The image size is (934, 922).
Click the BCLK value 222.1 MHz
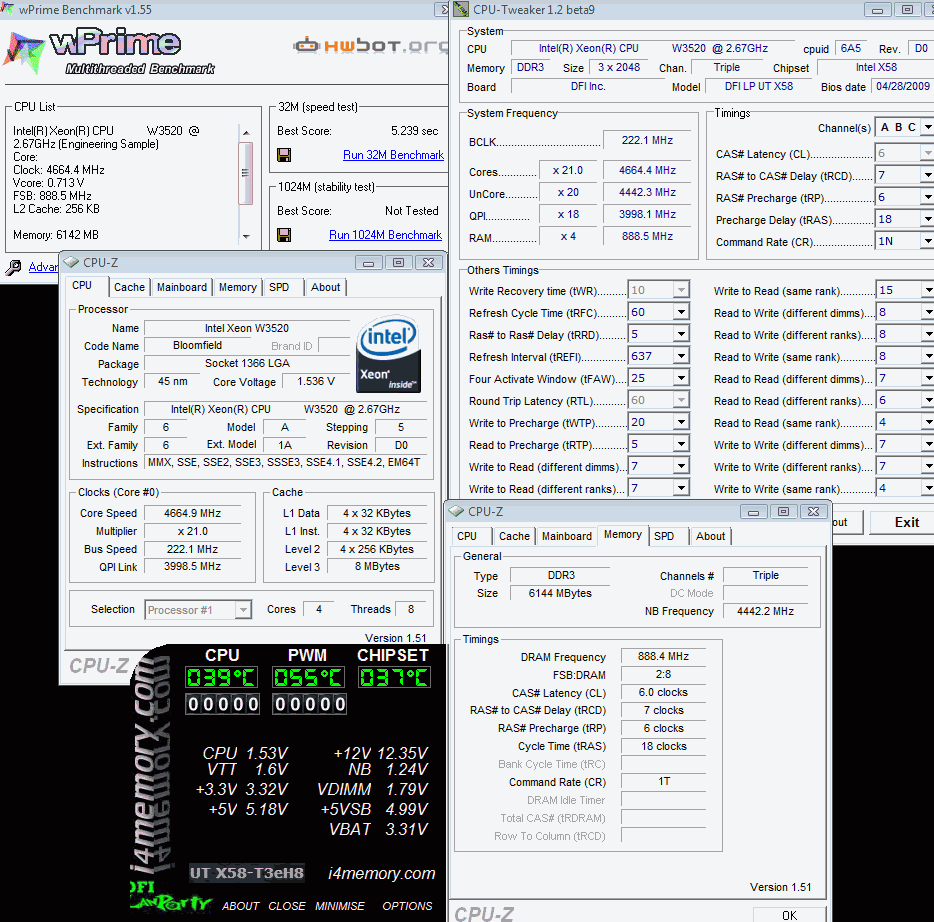coord(647,140)
